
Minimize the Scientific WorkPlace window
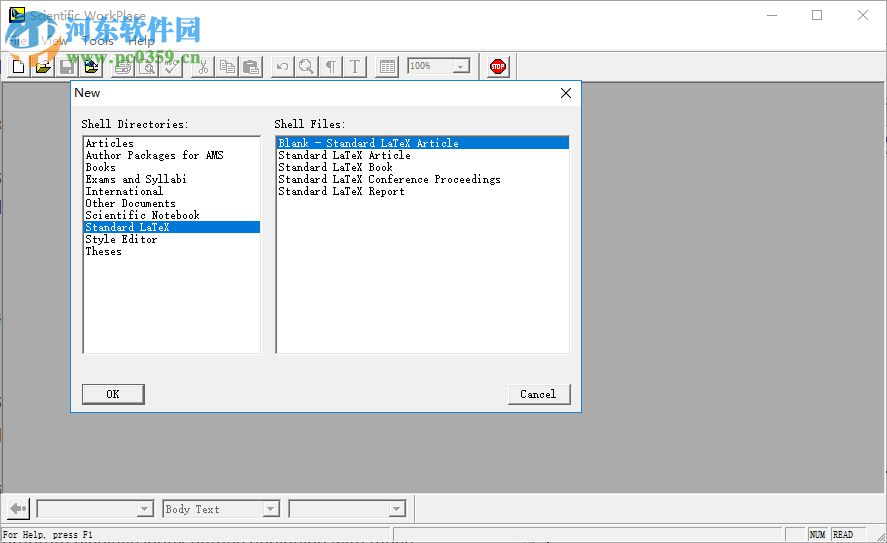pos(772,15)
